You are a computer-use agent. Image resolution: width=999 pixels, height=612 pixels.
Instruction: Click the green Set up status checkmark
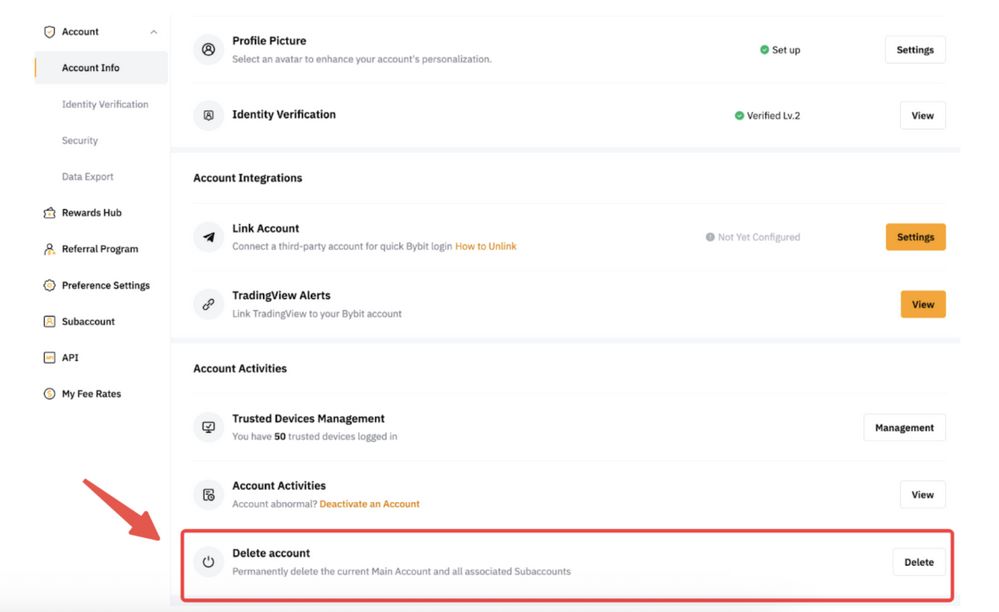click(x=764, y=50)
